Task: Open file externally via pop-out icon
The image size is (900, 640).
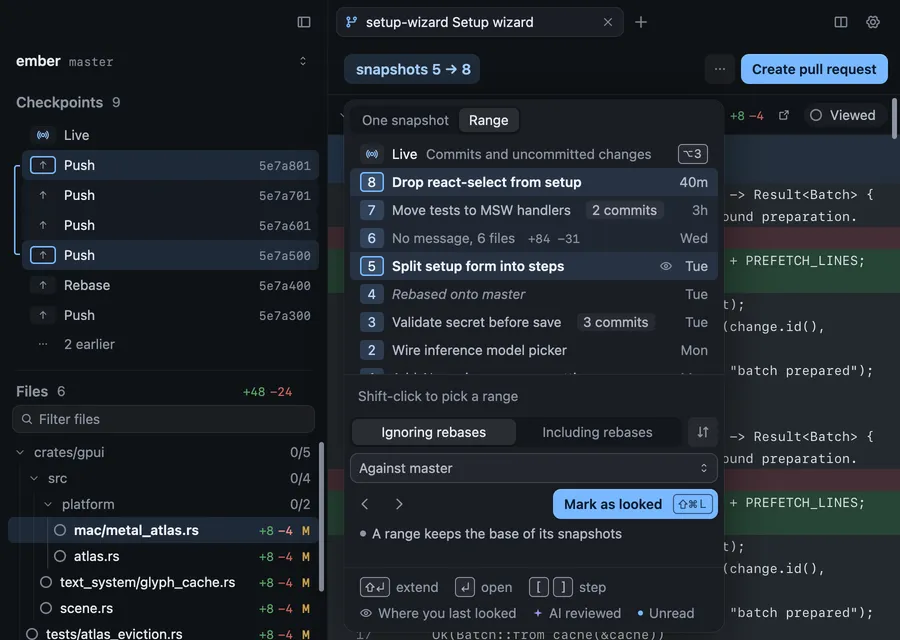Action: coord(783,115)
